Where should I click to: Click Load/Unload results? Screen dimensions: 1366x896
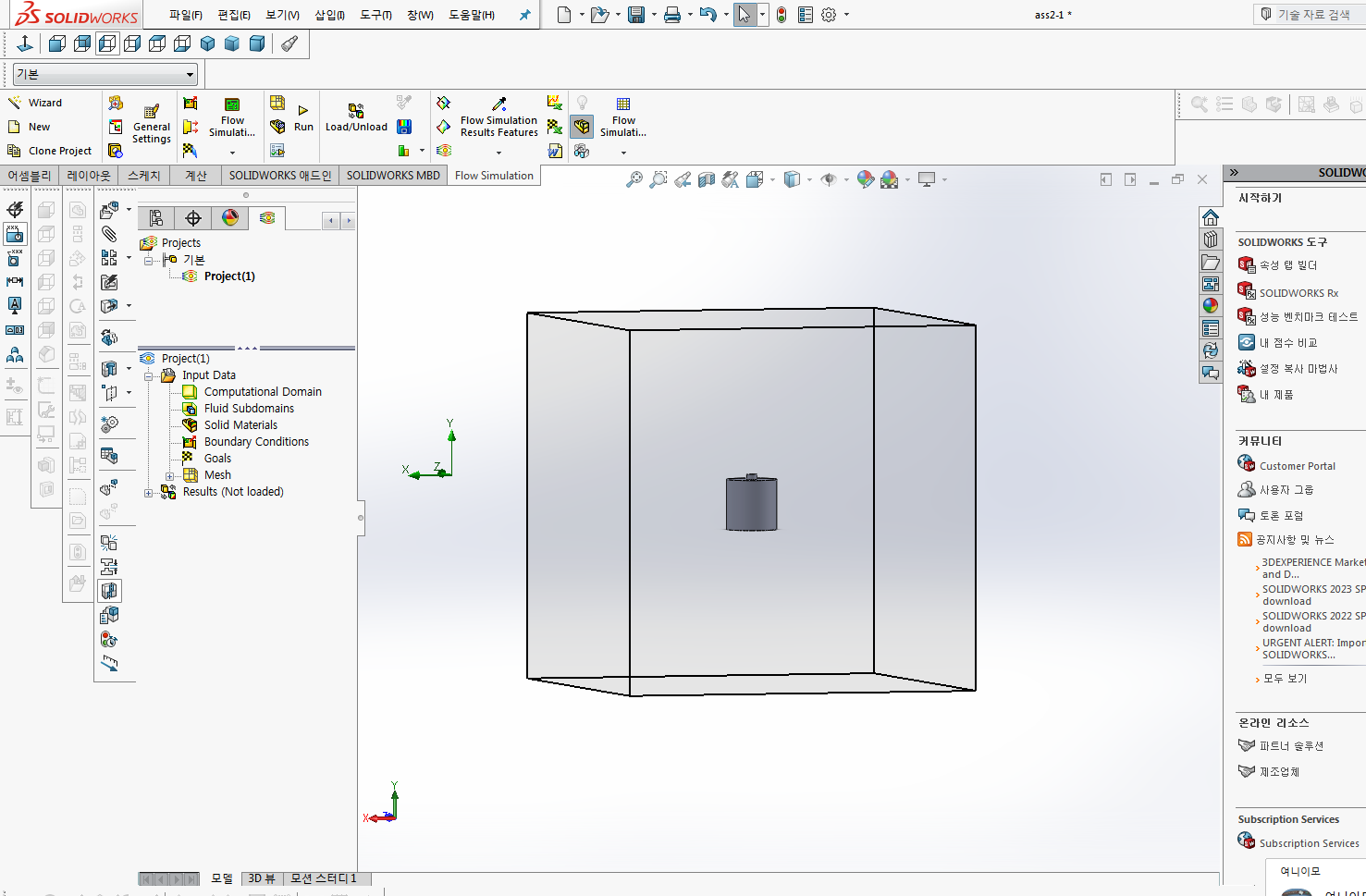point(356,118)
